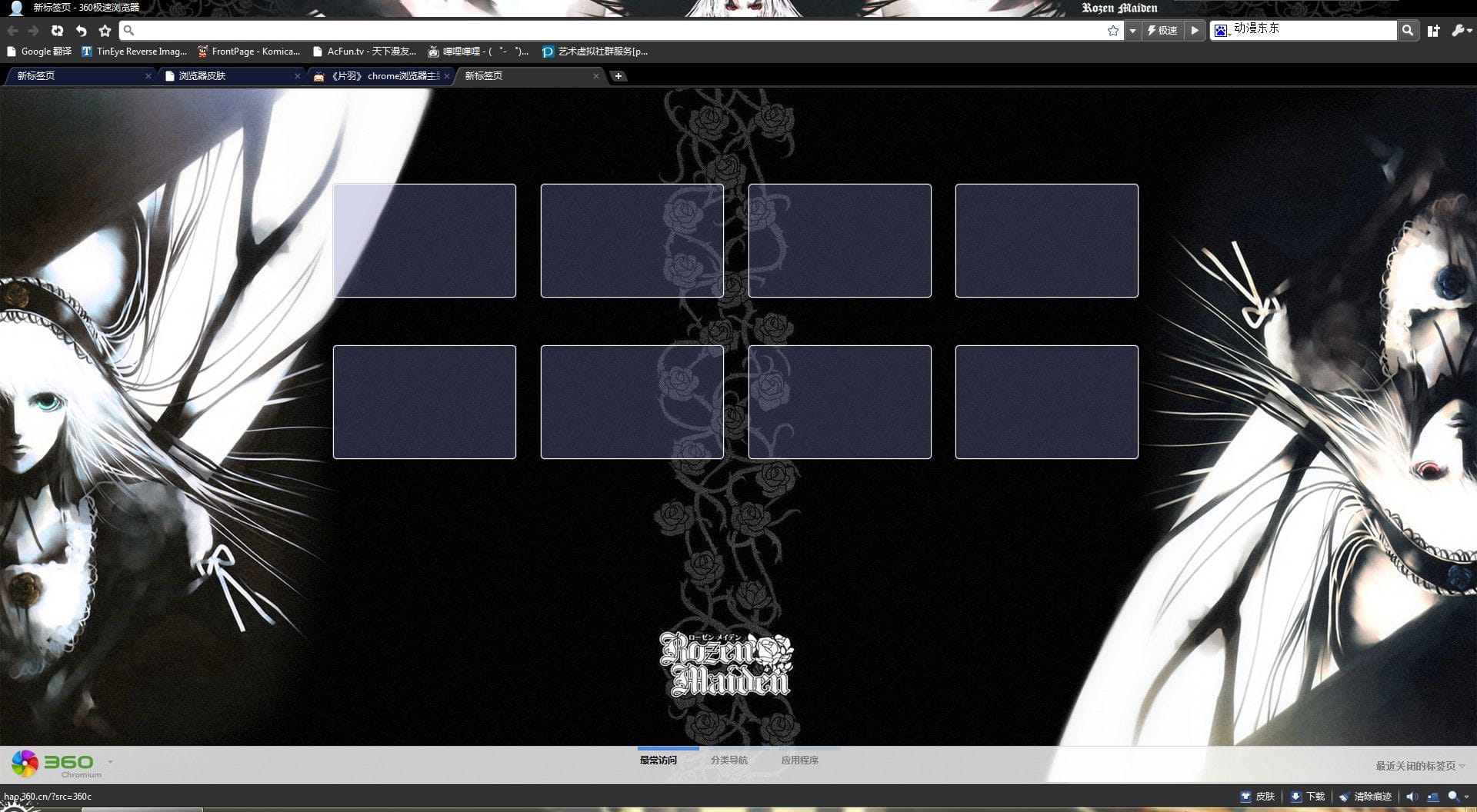The width and height of the screenshot is (1477, 812).
Task: Click the go play arrow button
Action: coord(1195,31)
